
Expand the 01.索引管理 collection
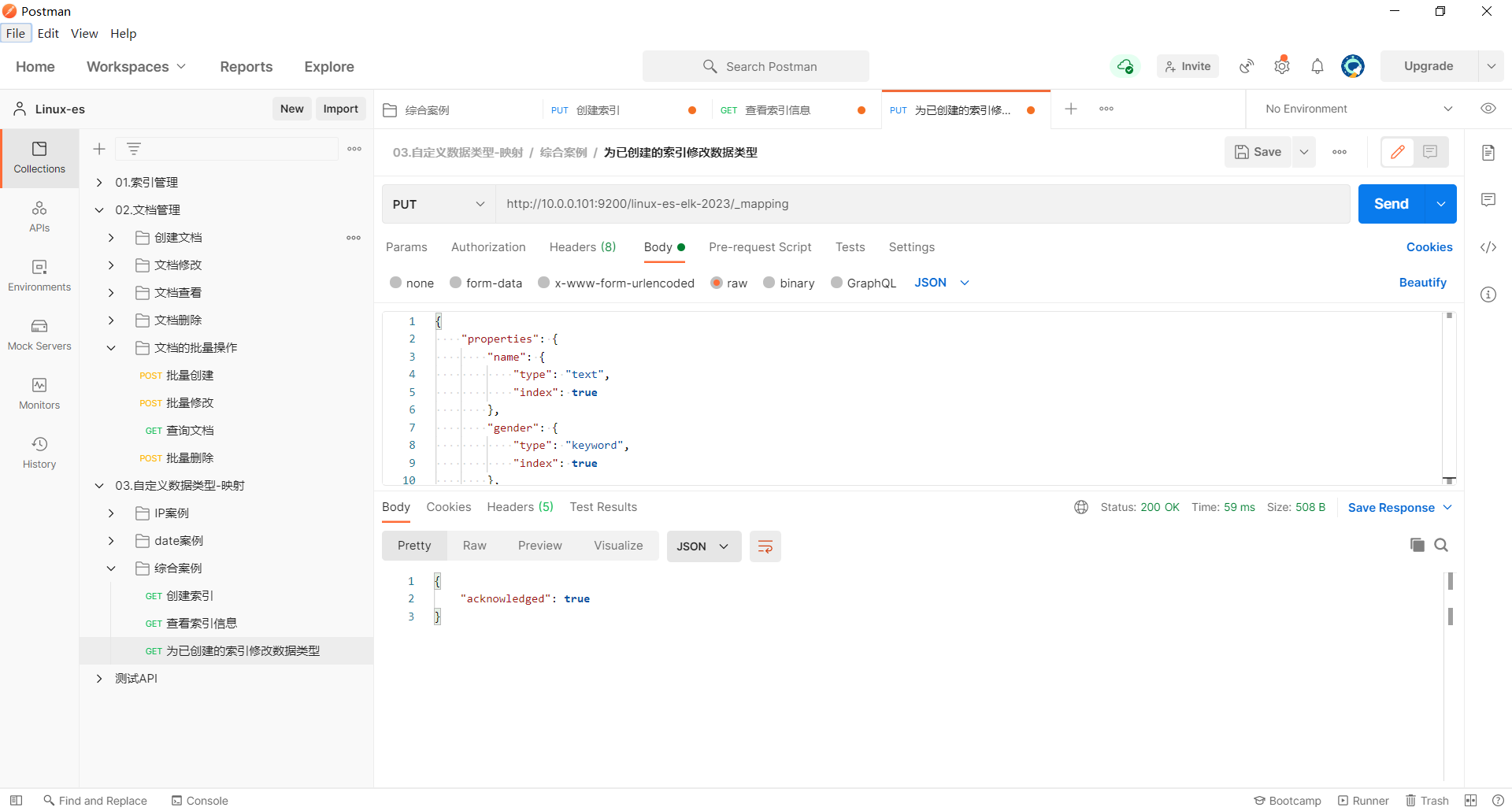click(99, 183)
